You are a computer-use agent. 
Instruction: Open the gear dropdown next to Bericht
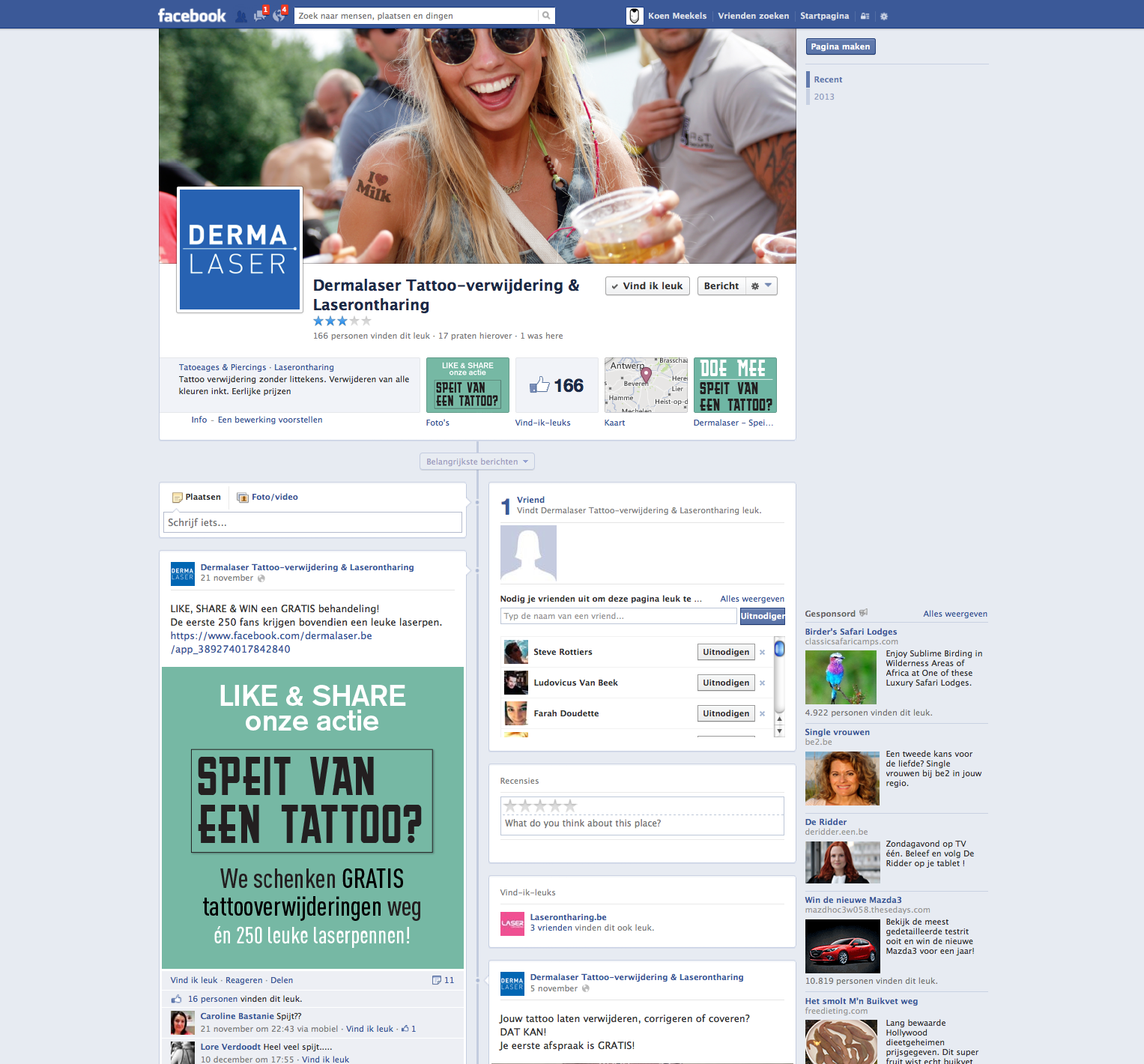pyautogui.click(x=761, y=286)
